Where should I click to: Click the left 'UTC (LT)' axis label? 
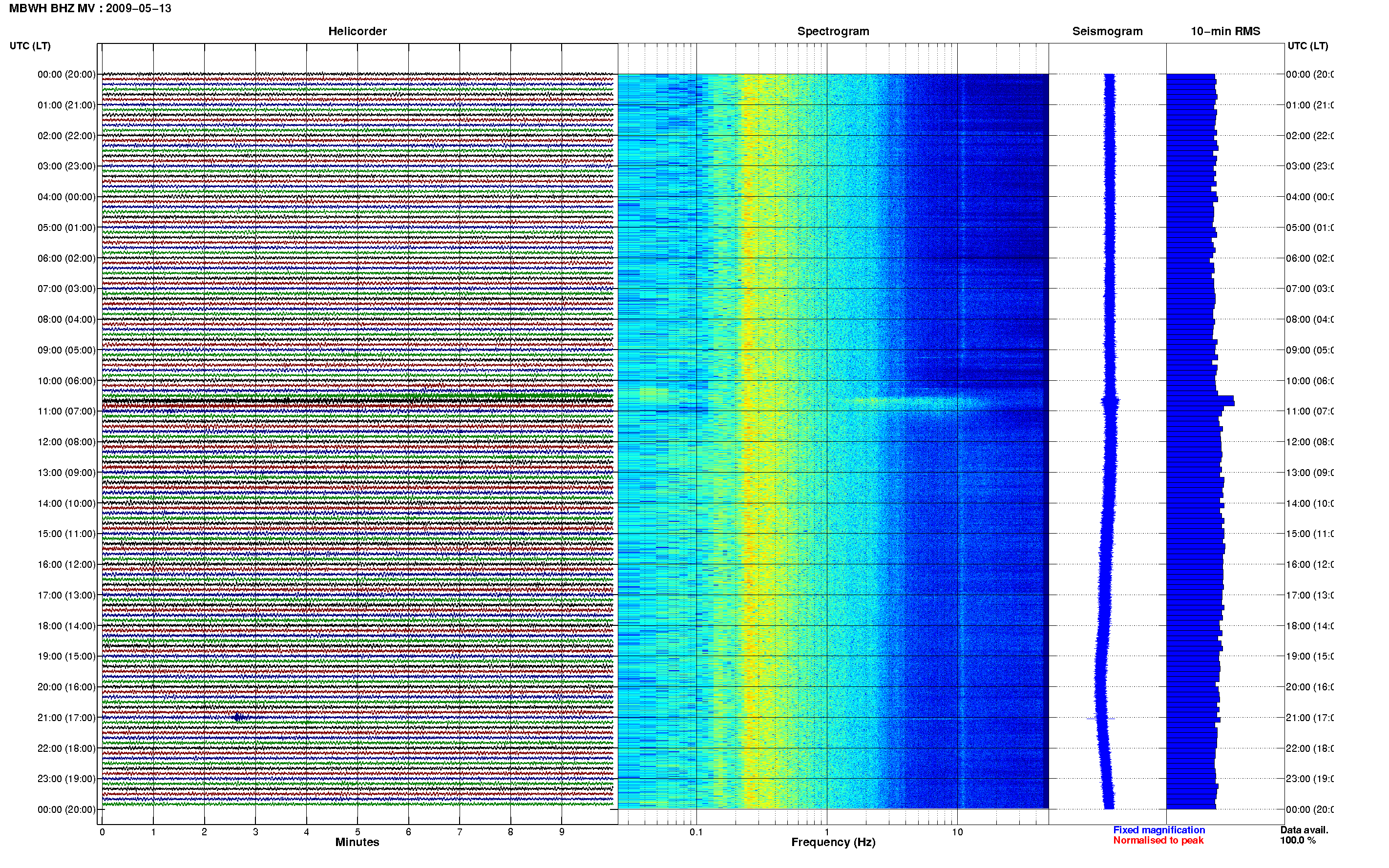tap(30, 46)
